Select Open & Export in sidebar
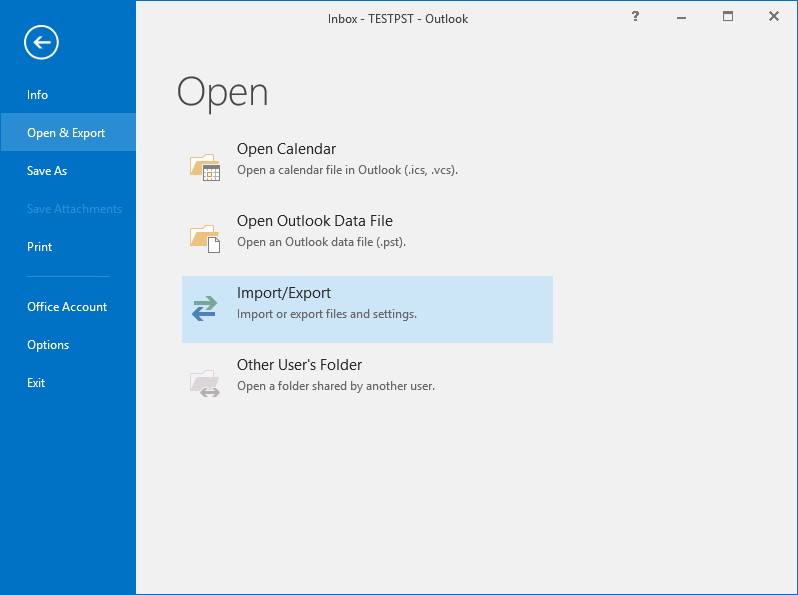 click(x=68, y=132)
